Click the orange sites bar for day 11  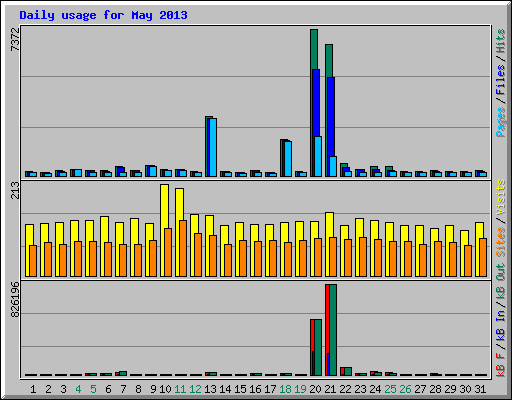coord(183,248)
